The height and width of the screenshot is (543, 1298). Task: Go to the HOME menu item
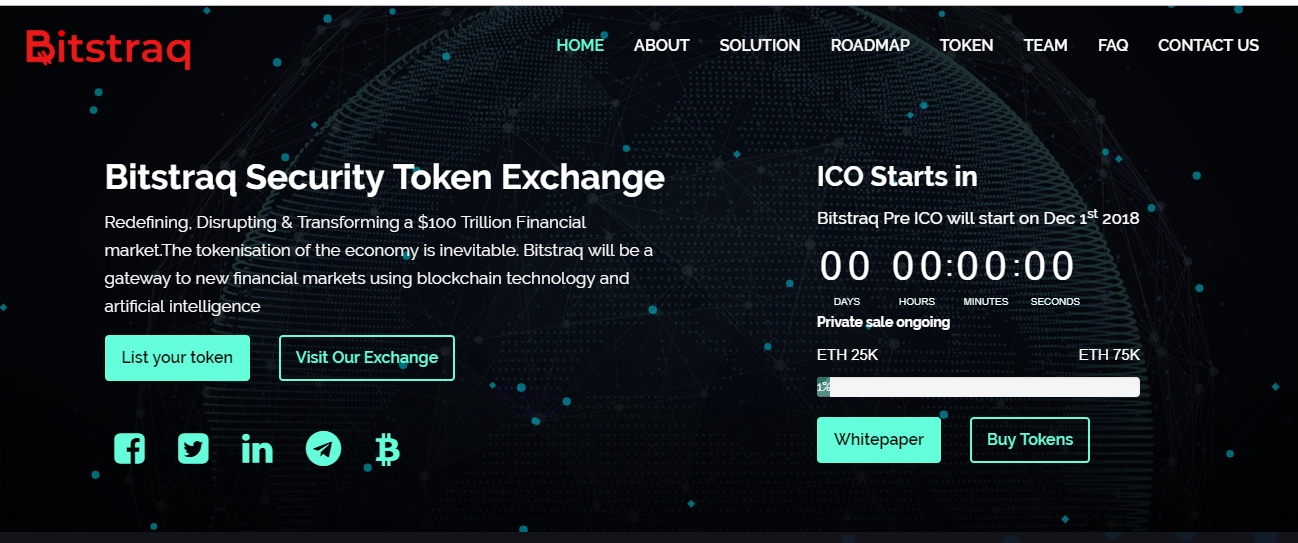[x=580, y=45]
